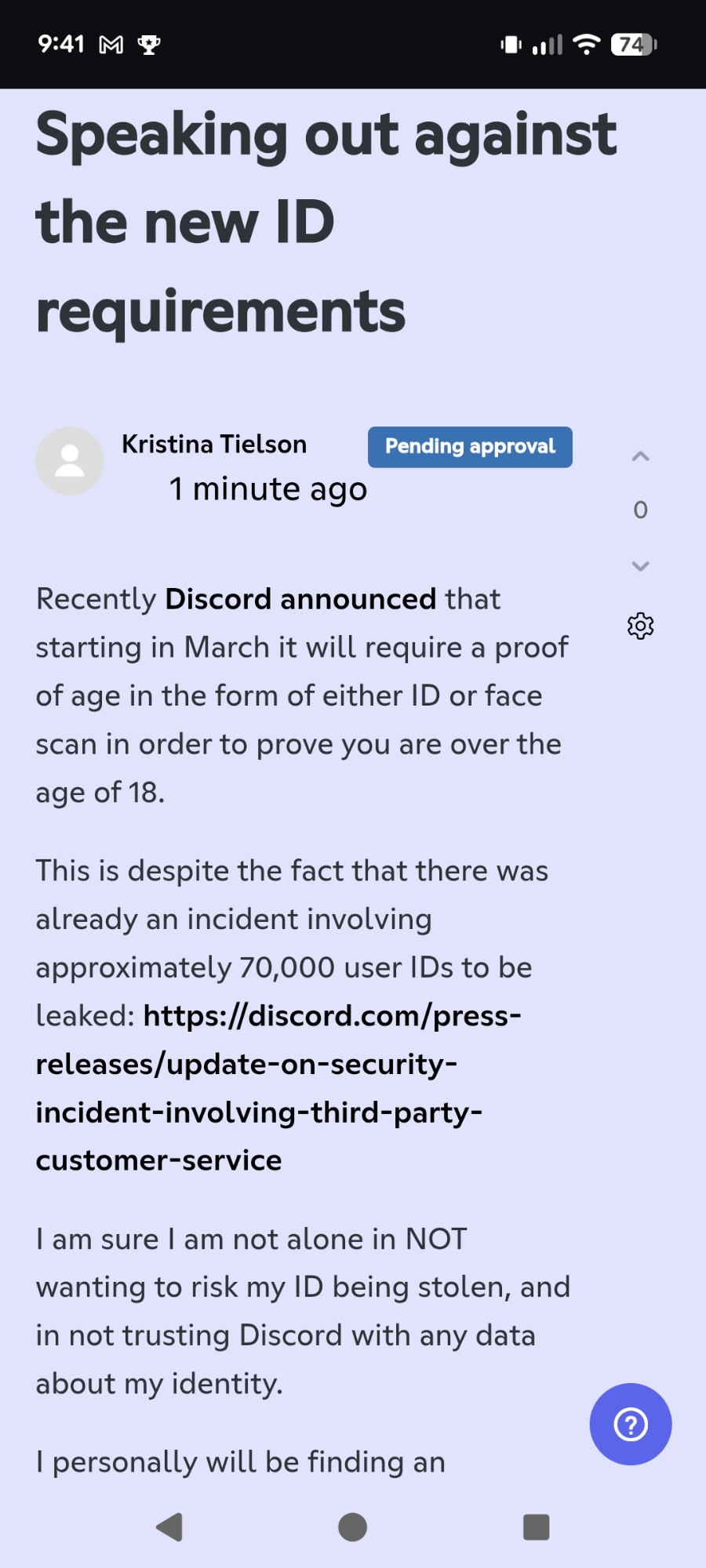Tap the post's vote count number
The image size is (706, 1568).
coord(640,510)
